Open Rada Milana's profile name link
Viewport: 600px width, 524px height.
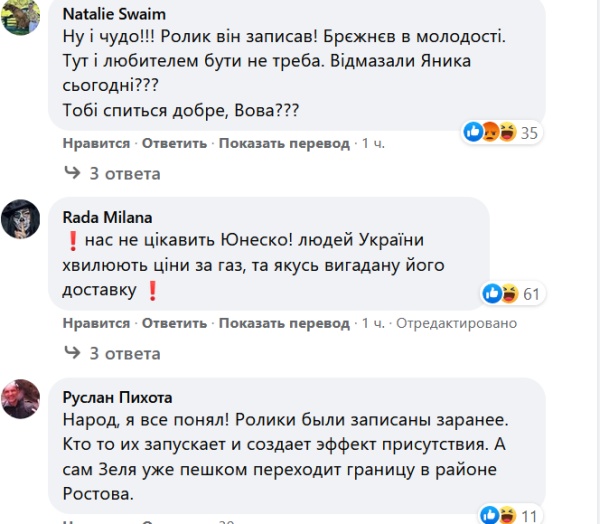pos(103,215)
